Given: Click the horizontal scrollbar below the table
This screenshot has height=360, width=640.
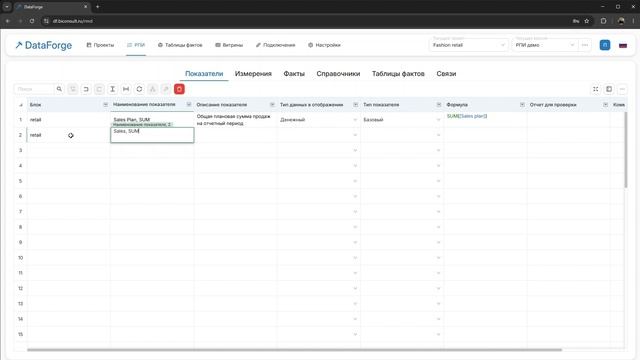Looking at the screenshot, I should [294, 350].
